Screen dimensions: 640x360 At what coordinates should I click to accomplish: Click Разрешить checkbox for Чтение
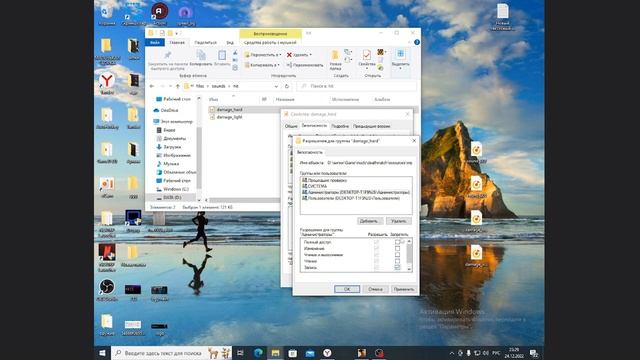376,261
